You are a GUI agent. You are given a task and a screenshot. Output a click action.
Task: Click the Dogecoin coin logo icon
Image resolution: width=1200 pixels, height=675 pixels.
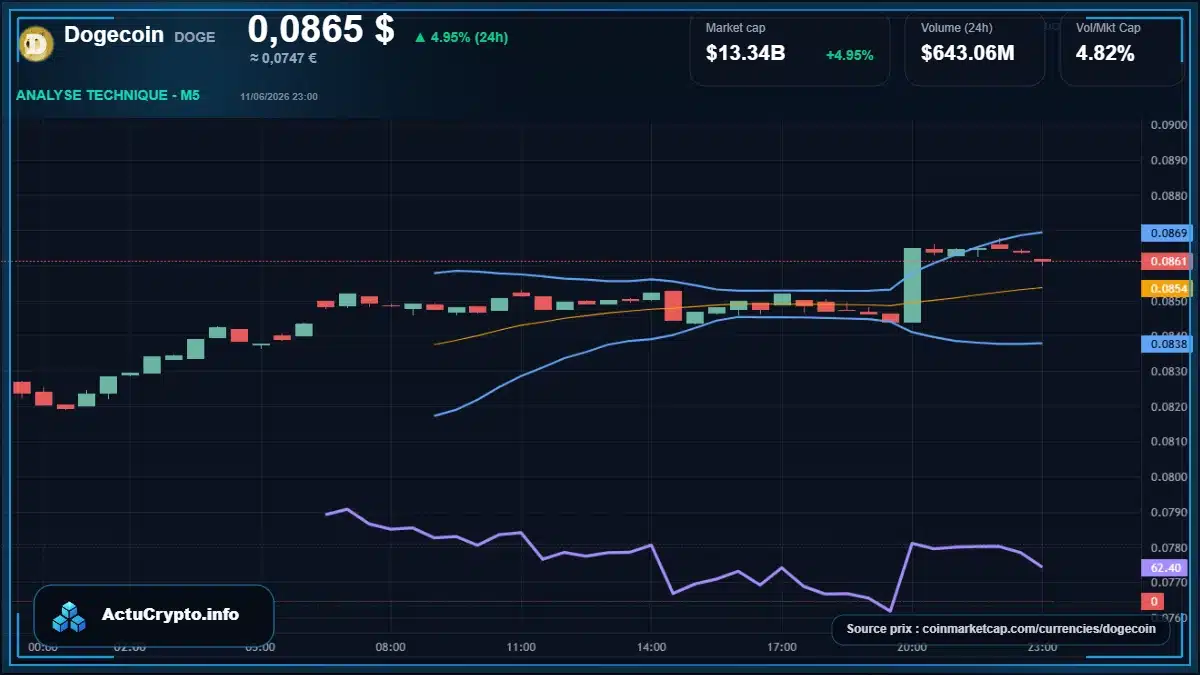36,42
